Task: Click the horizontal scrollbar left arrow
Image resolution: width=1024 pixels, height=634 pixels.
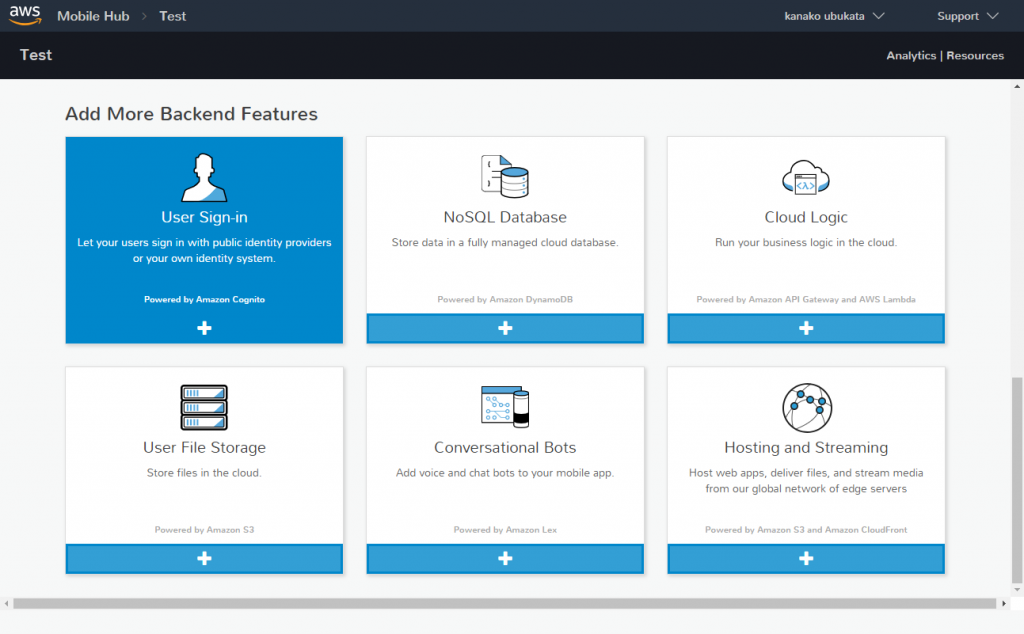Action: pos(7,603)
